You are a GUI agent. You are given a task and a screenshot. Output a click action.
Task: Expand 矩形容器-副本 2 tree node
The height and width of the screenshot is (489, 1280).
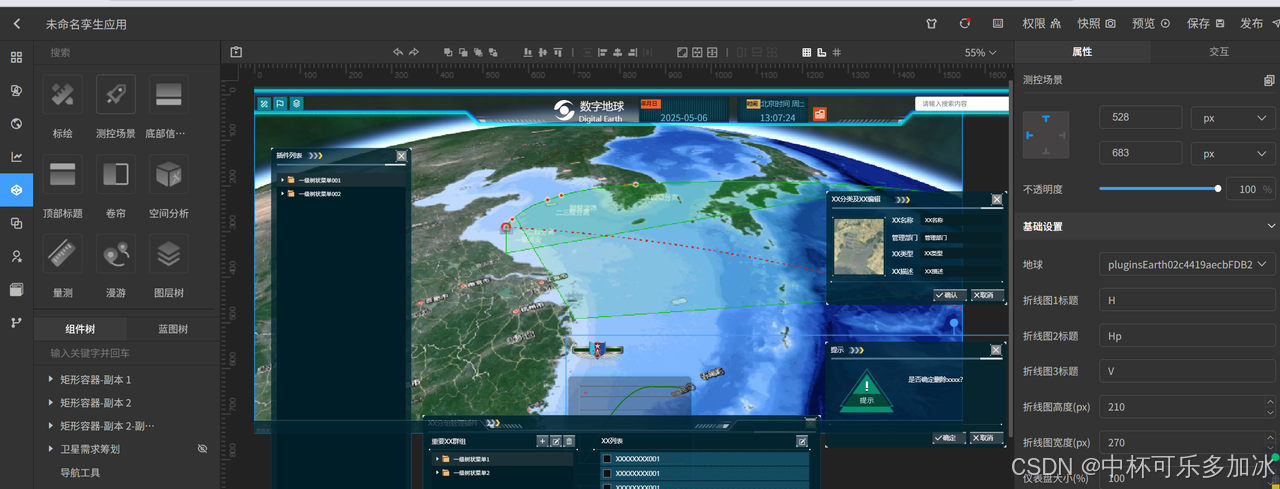pyautogui.click(x=51, y=403)
